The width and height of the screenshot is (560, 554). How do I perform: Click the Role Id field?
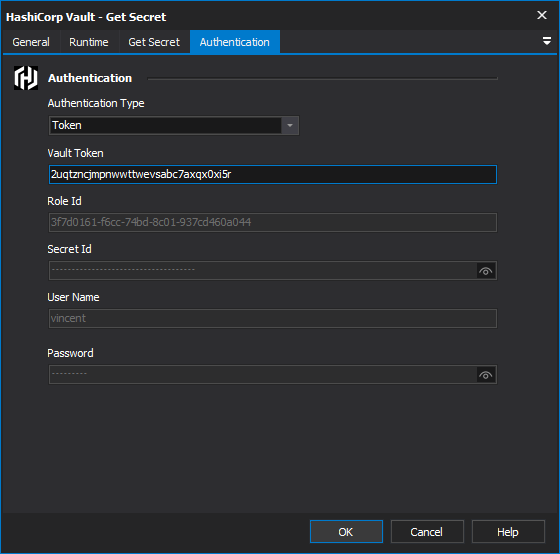tap(273, 223)
